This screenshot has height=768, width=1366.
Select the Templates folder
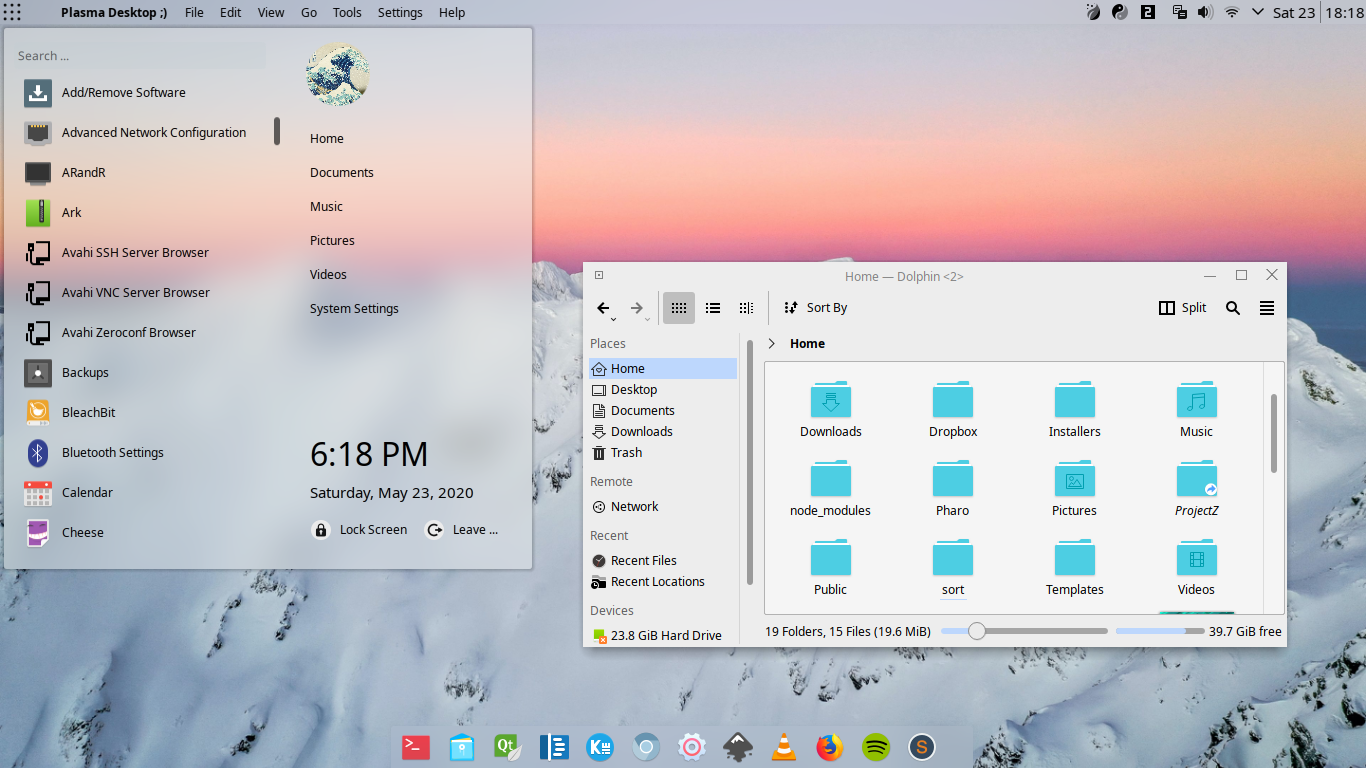point(1075,558)
